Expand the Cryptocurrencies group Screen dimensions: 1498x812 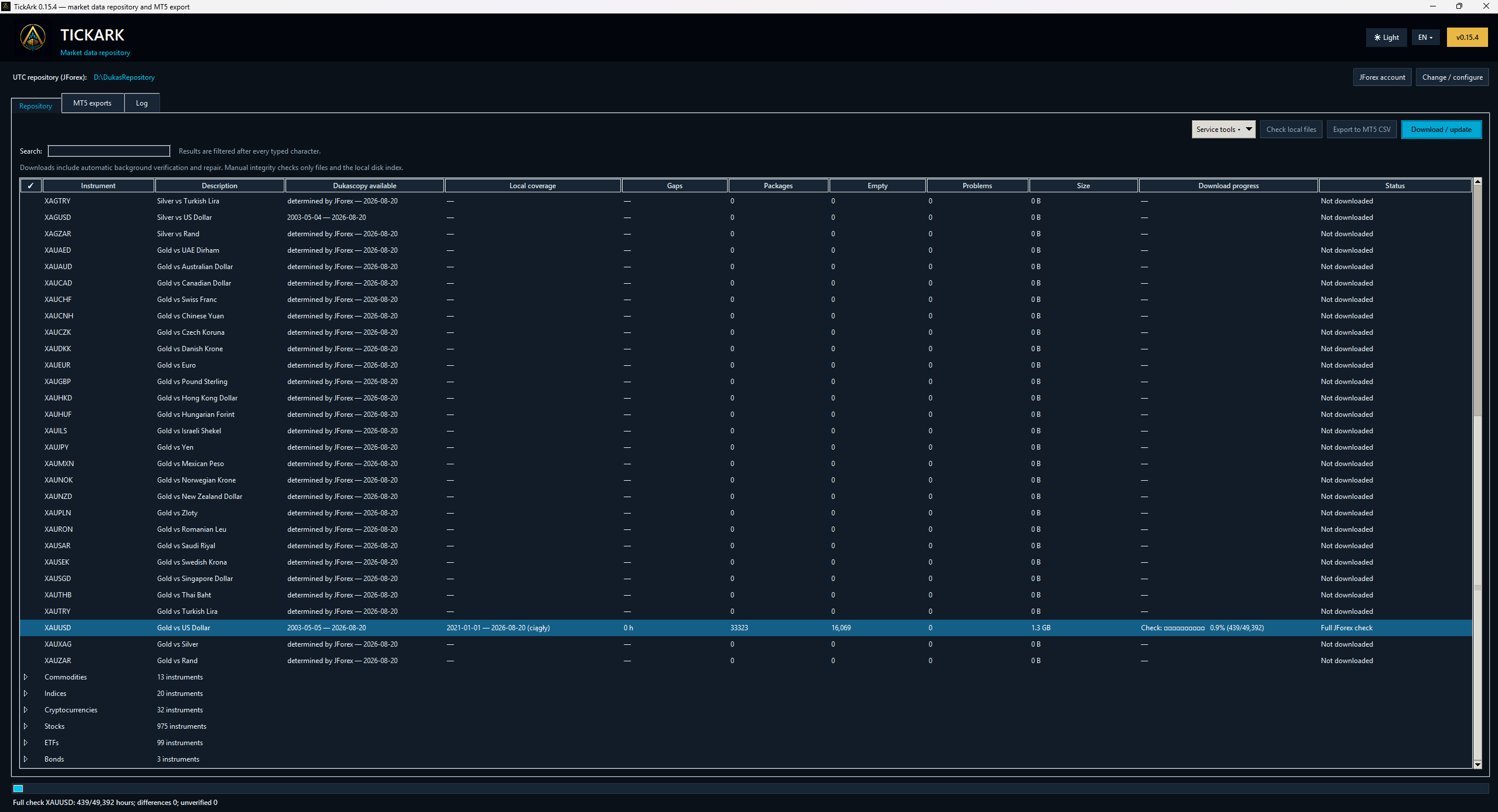coord(26,710)
